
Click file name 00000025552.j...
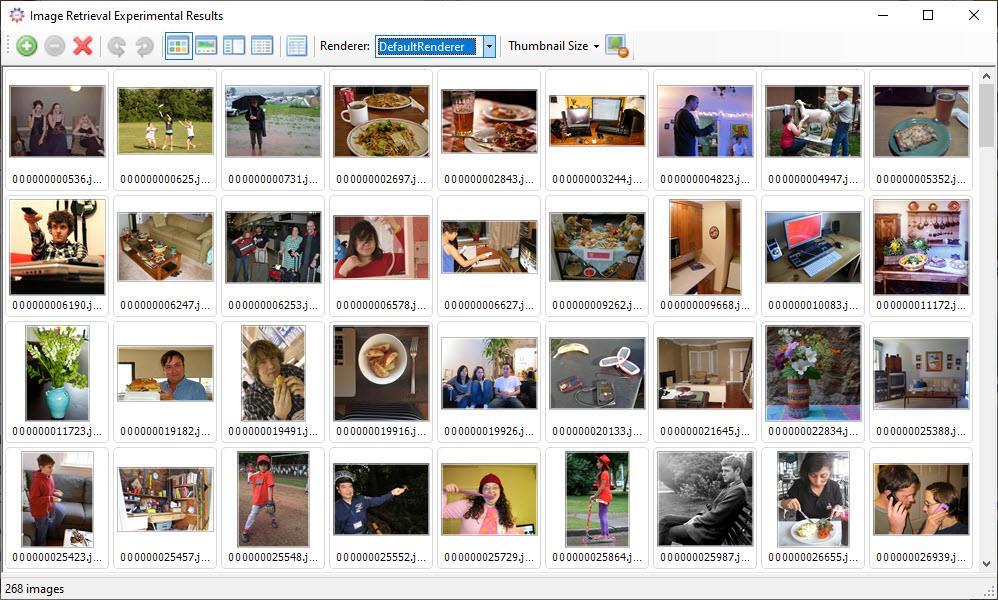coord(381,557)
